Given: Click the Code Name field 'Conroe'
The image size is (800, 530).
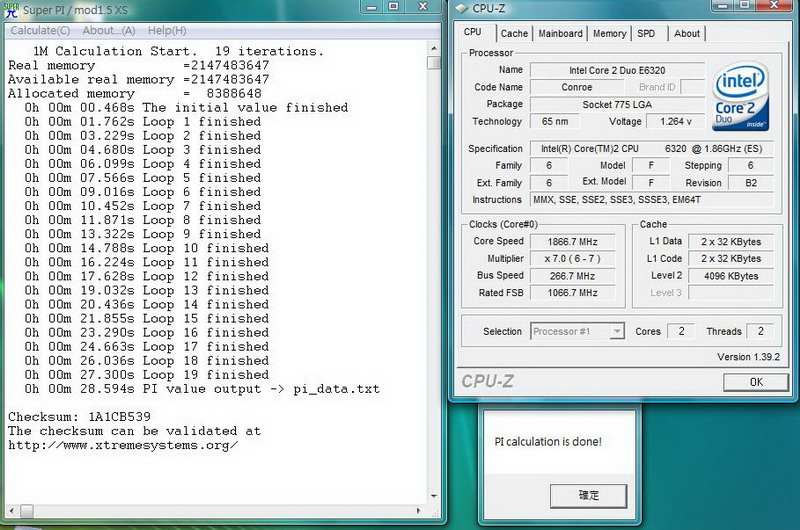Looking at the screenshot, I should 577,87.
